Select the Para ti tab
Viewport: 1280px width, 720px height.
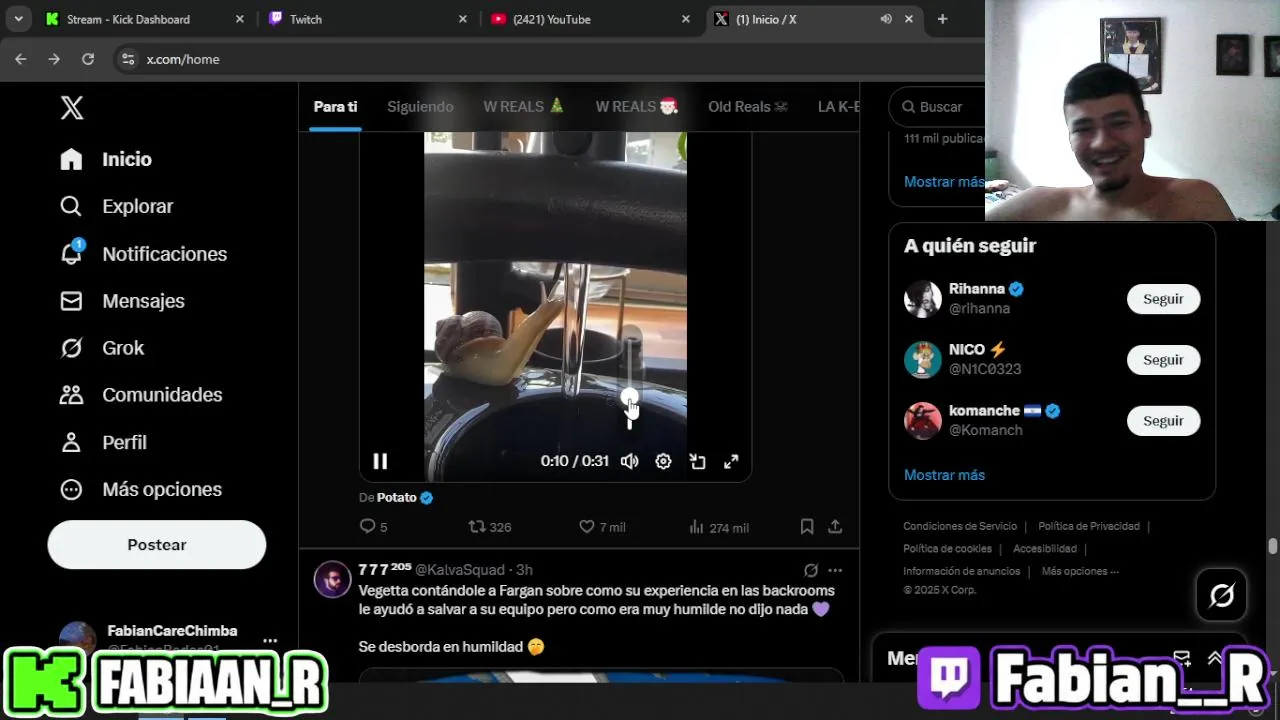coord(335,107)
